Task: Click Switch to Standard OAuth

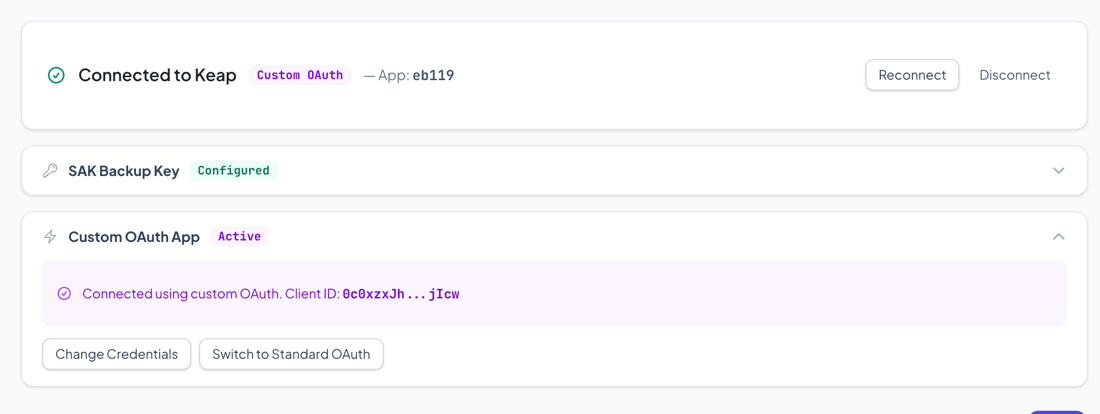Action: click(x=291, y=354)
